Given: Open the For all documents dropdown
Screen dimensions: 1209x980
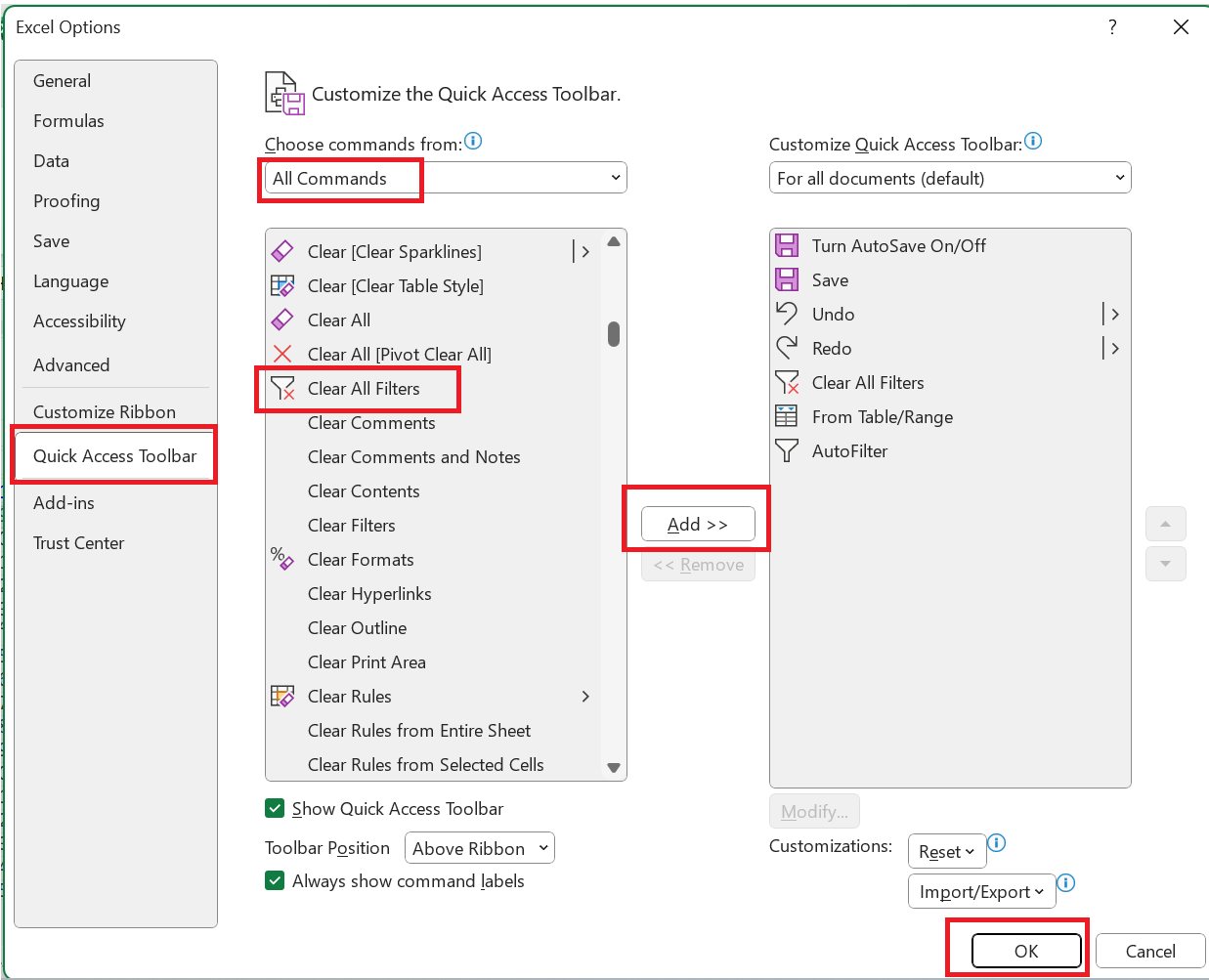Looking at the screenshot, I should 950,178.
